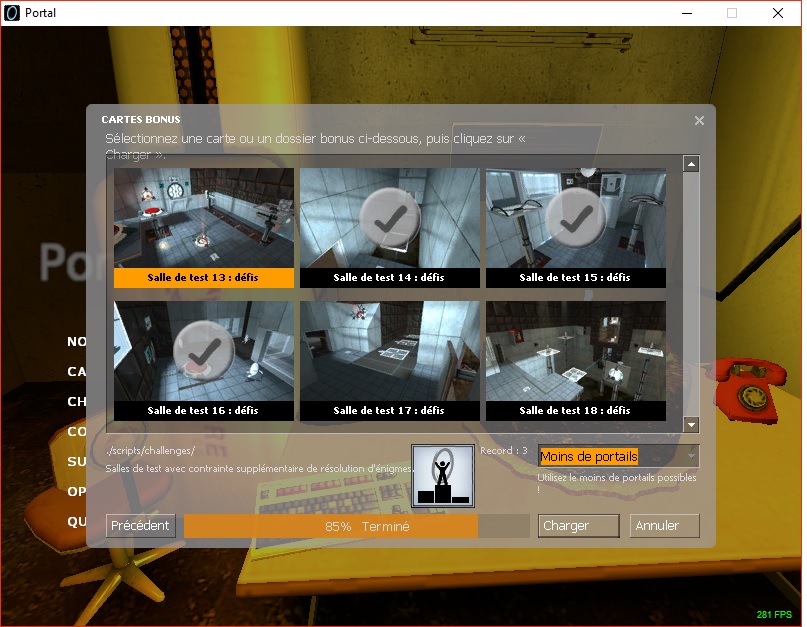
Task: Choose Salle de test 18 map thumbnail
Action: pos(575,351)
